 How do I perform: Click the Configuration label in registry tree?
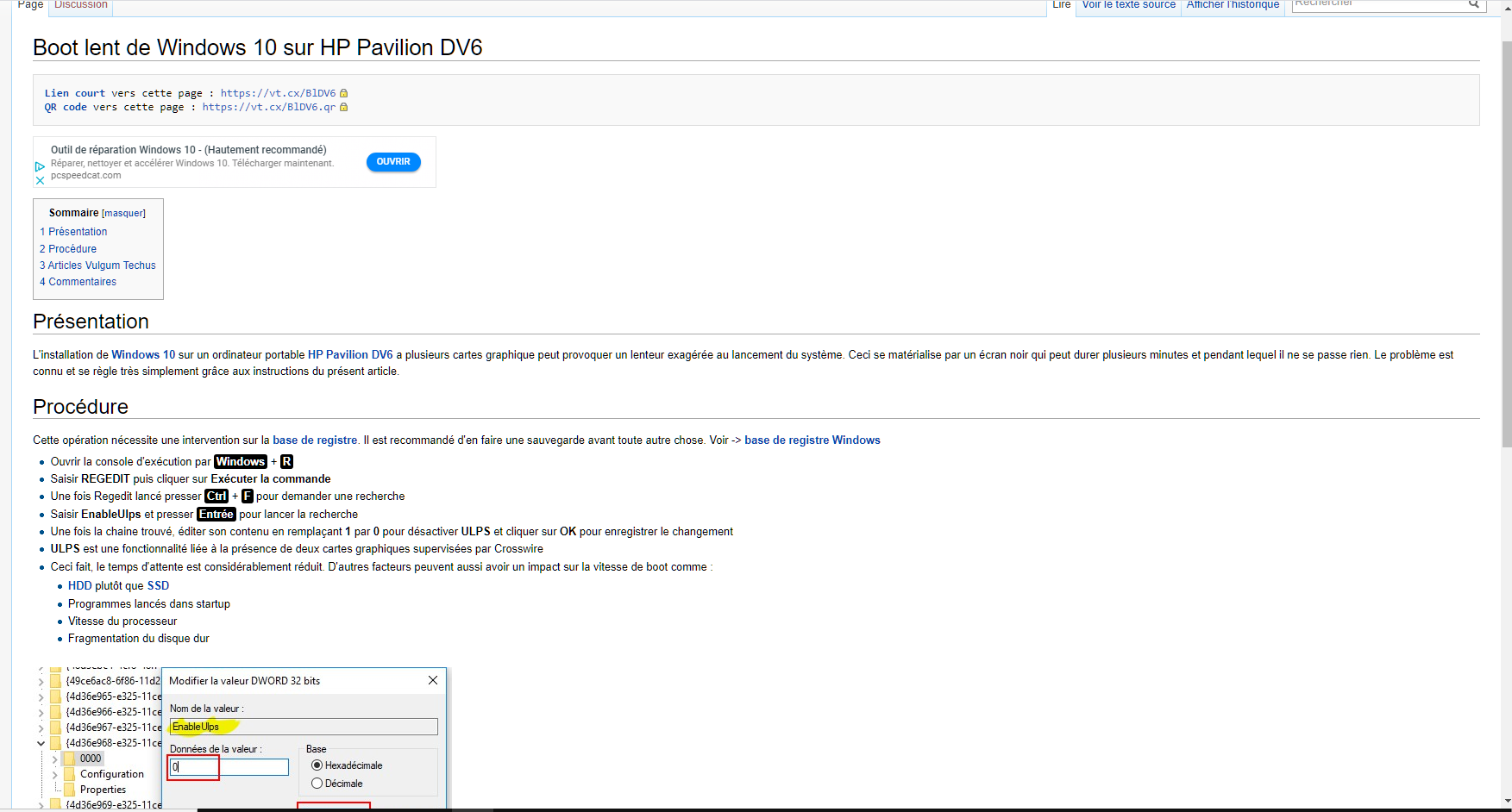(x=112, y=774)
